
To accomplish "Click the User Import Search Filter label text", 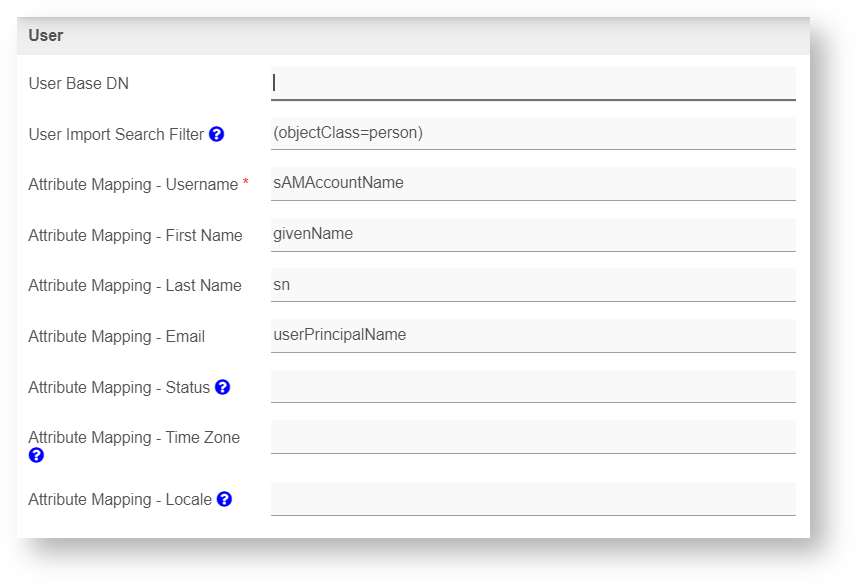I will (116, 135).
